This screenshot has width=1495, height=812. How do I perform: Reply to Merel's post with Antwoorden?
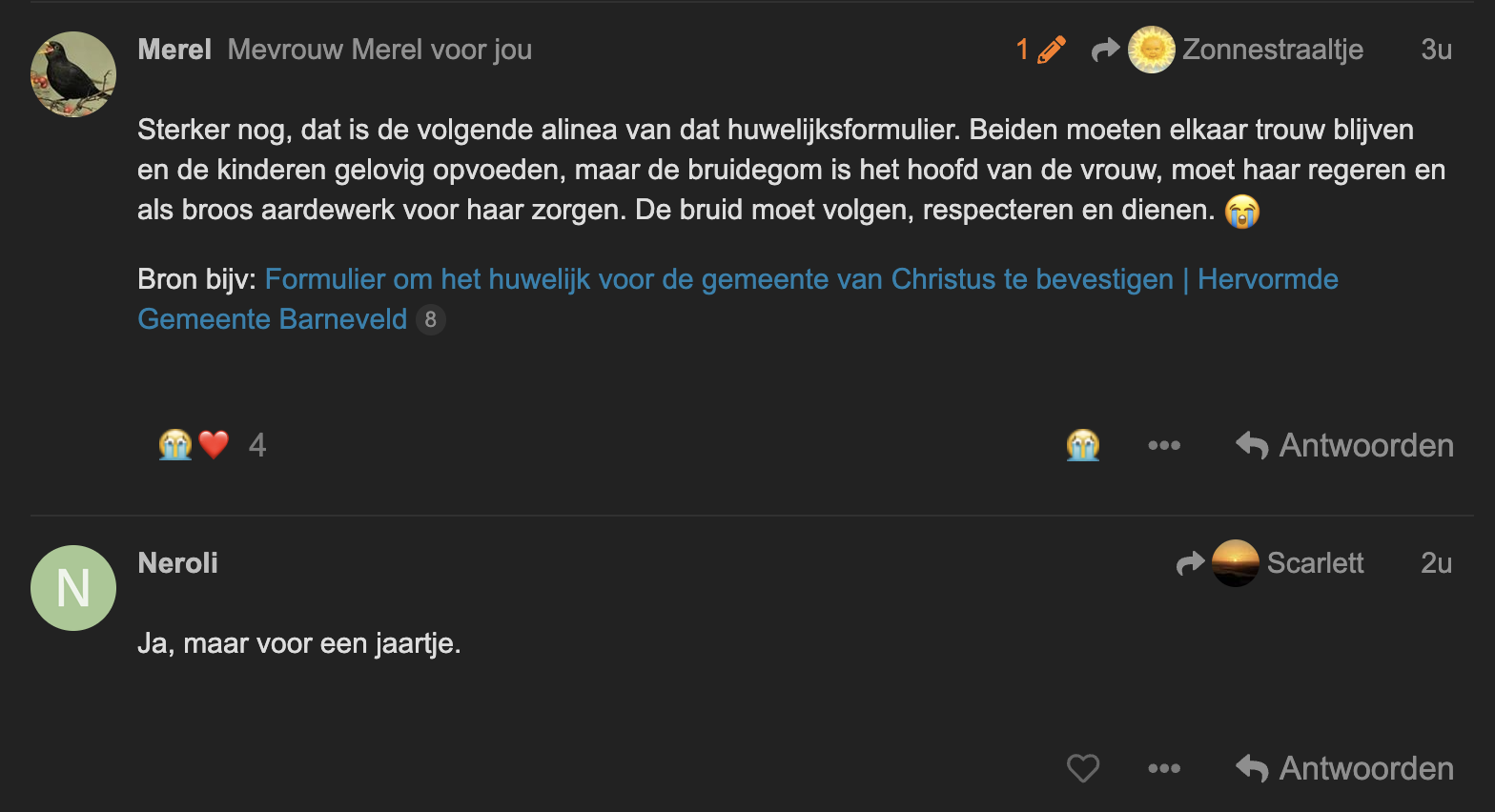pos(1344,445)
